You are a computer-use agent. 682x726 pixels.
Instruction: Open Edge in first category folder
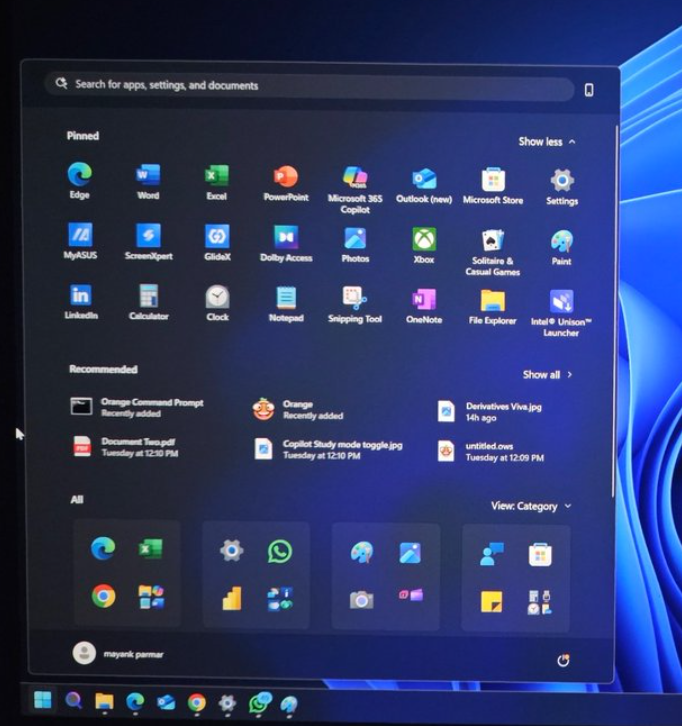coord(103,549)
